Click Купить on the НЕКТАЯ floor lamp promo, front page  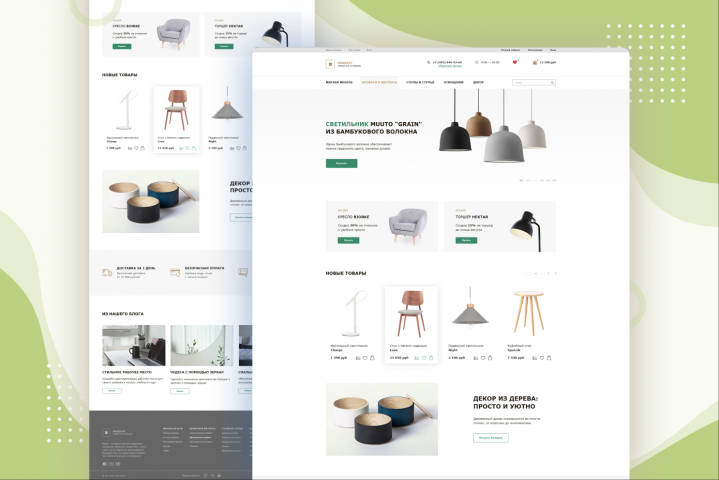click(466, 240)
